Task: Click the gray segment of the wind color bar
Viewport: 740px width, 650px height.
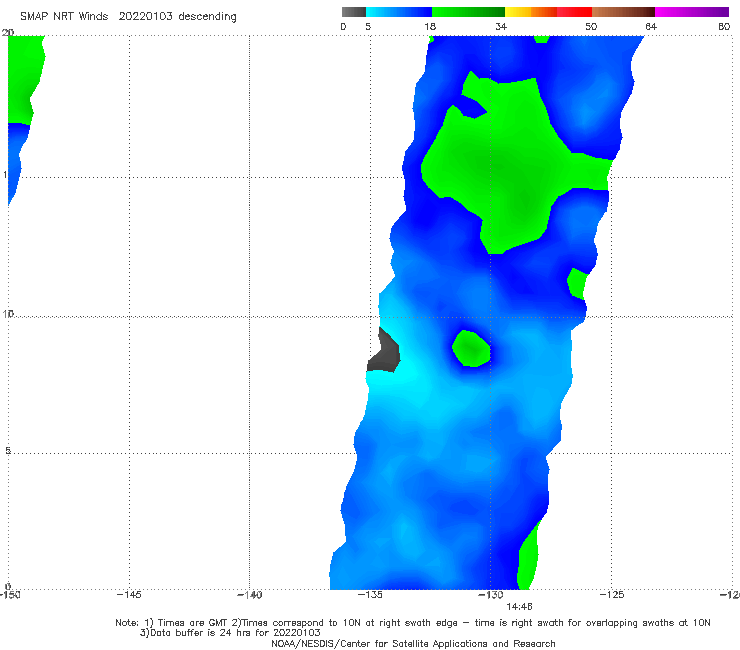Action: [x=353, y=12]
